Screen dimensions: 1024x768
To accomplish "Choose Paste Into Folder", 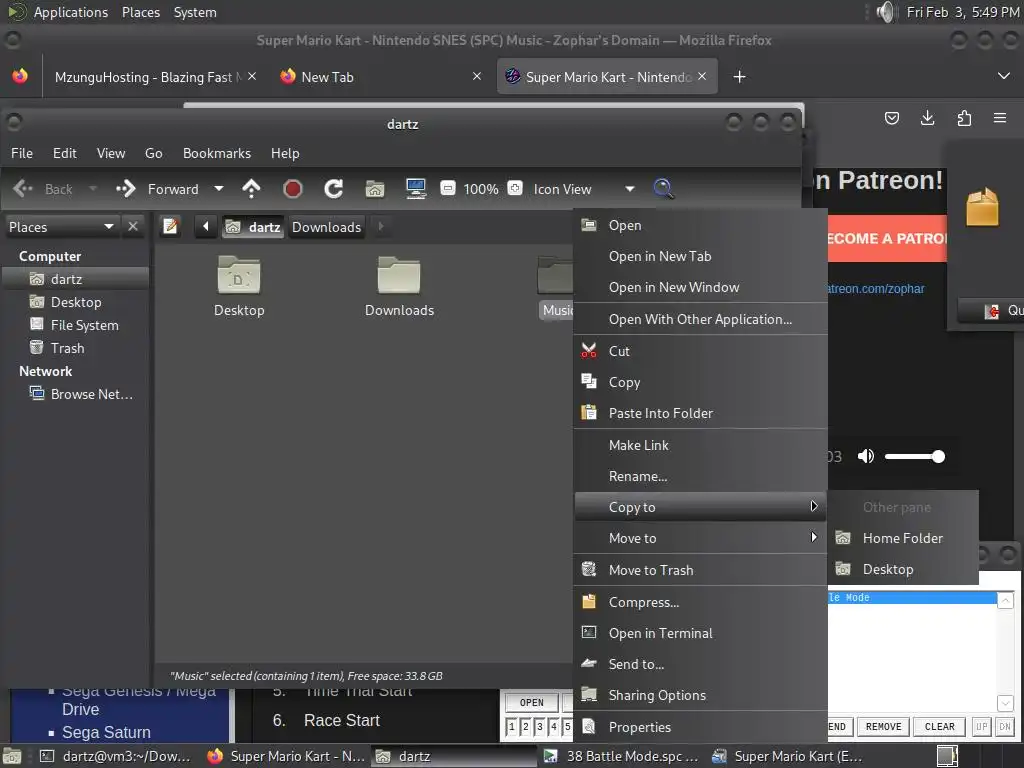I will 700,413.
